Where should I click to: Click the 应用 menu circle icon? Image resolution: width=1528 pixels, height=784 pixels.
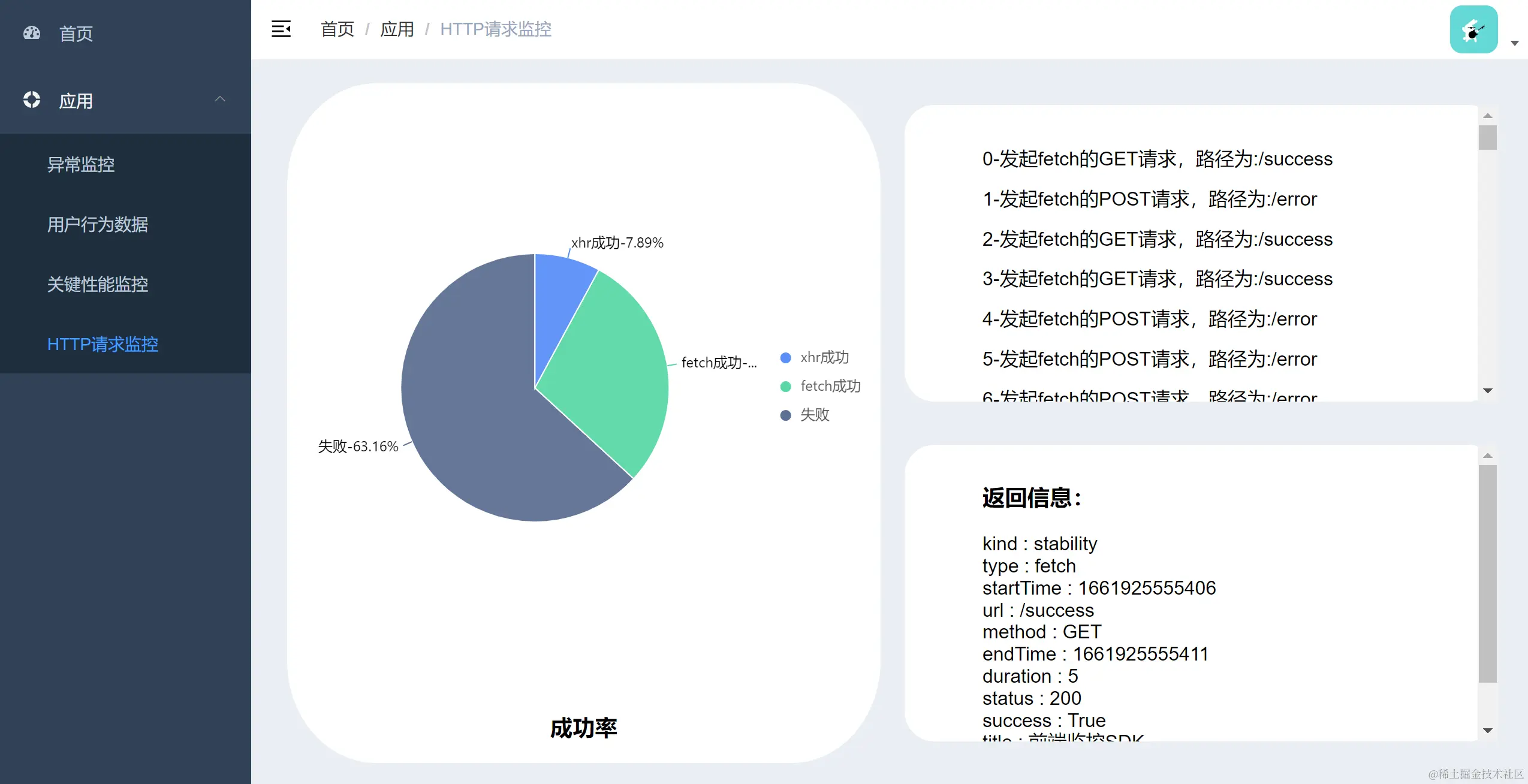tap(32, 99)
